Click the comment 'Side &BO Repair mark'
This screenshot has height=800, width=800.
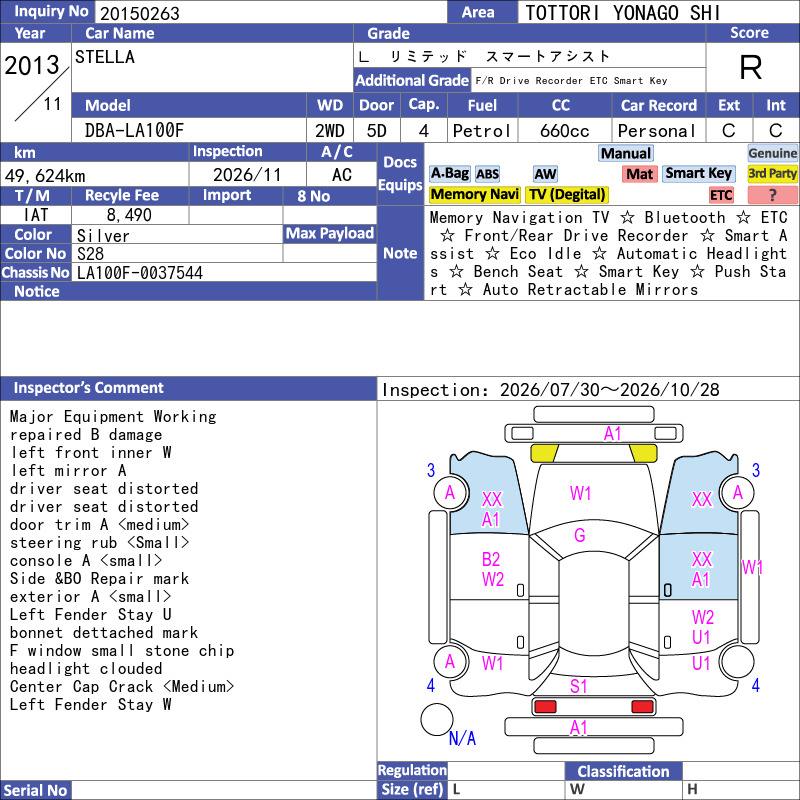tap(99, 579)
